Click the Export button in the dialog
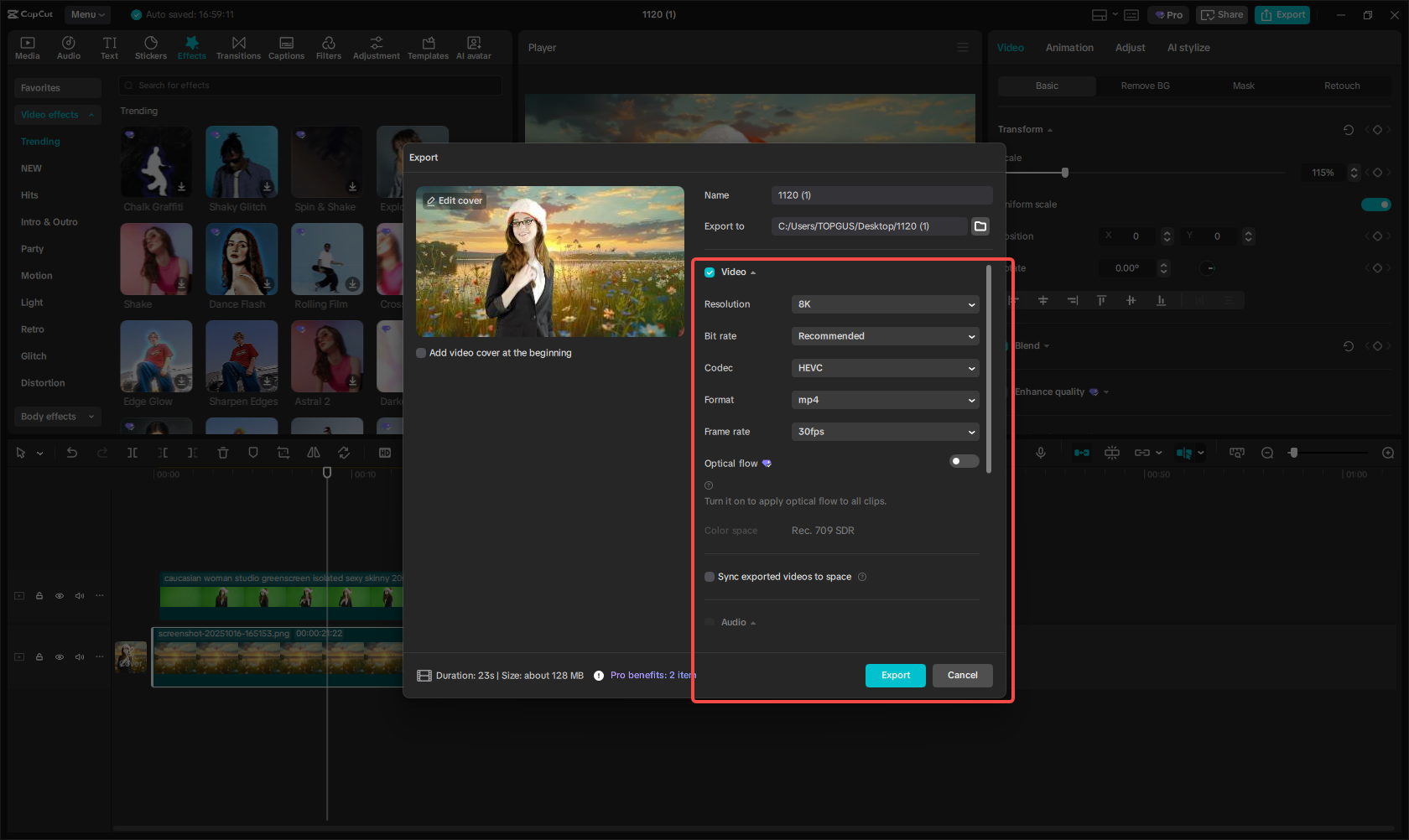This screenshot has width=1409, height=840. [895, 676]
